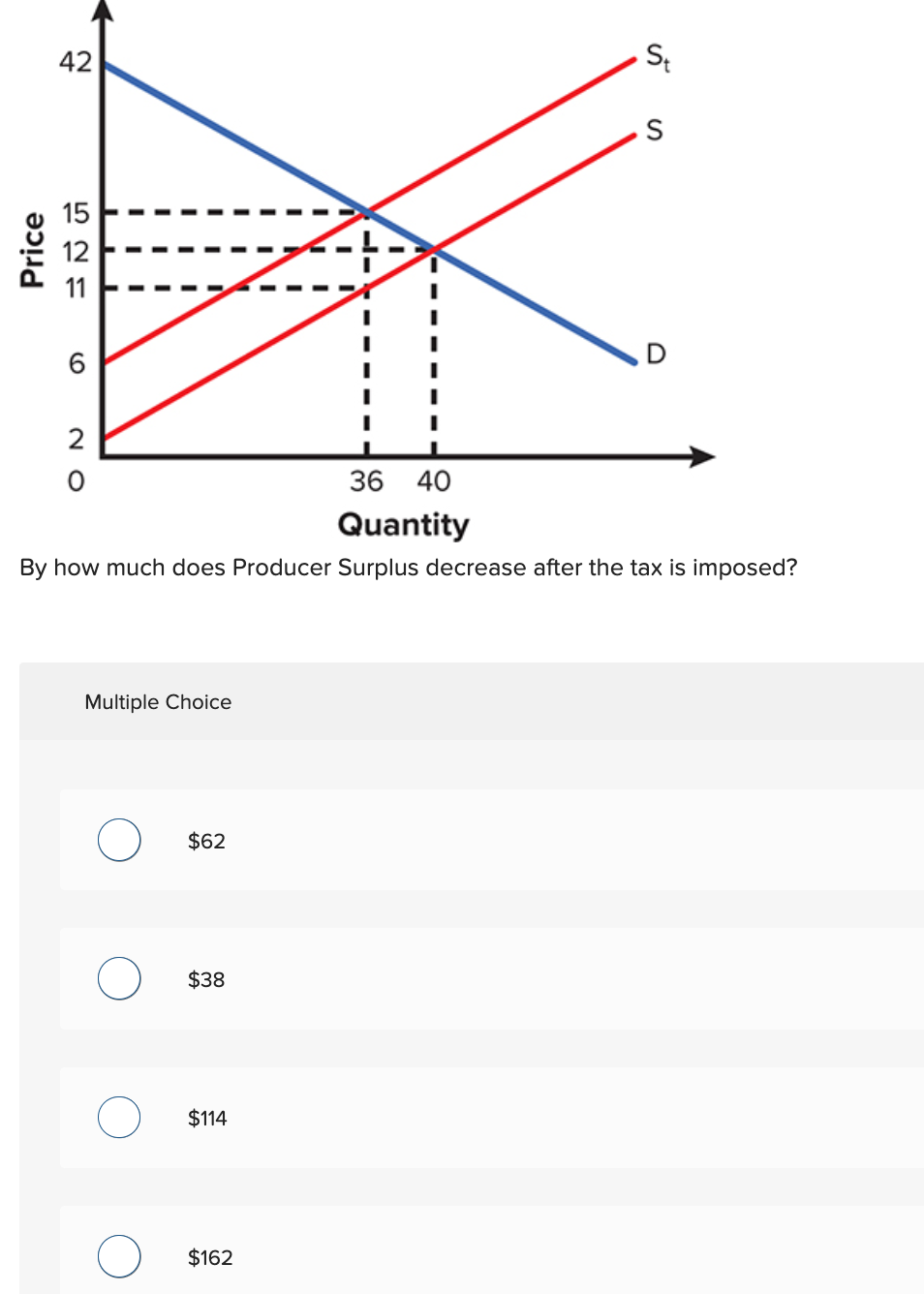Click the value 15 on the price axis
This screenshot has width=924, height=1294.
coord(76,214)
